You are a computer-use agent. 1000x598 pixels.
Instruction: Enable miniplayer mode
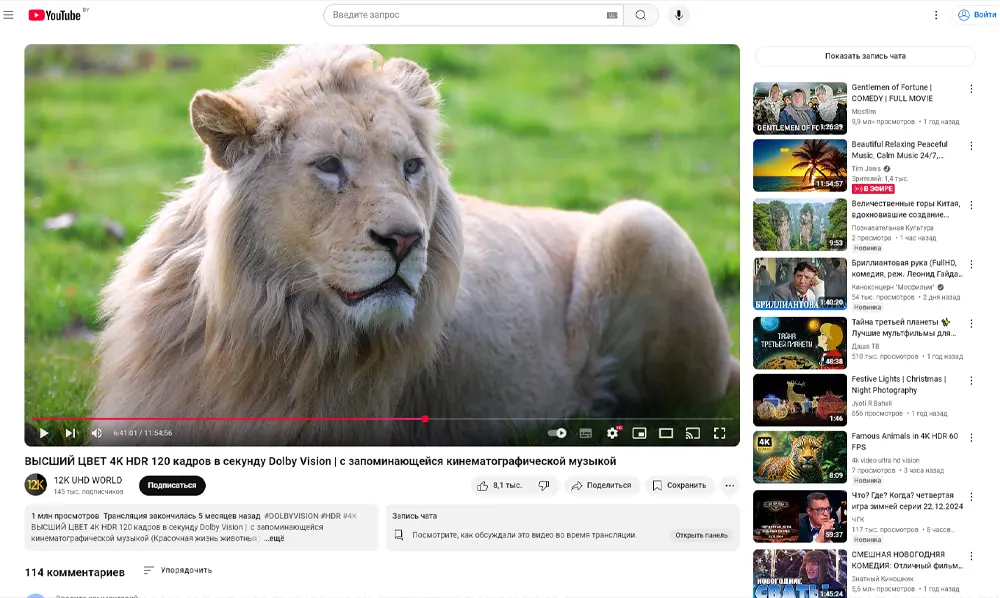point(639,434)
